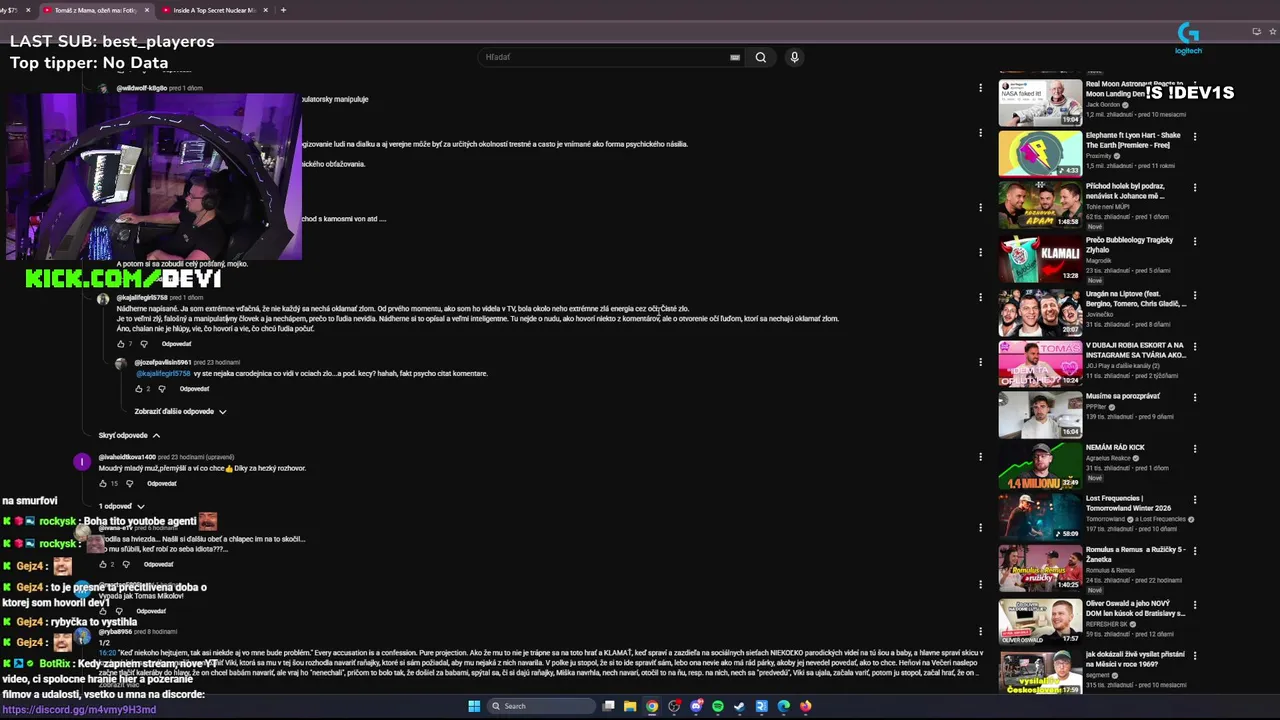Expand Zobraziť ďalšie odpovede replies
Image resolution: width=1280 pixels, height=720 pixels.
click(x=180, y=411)
